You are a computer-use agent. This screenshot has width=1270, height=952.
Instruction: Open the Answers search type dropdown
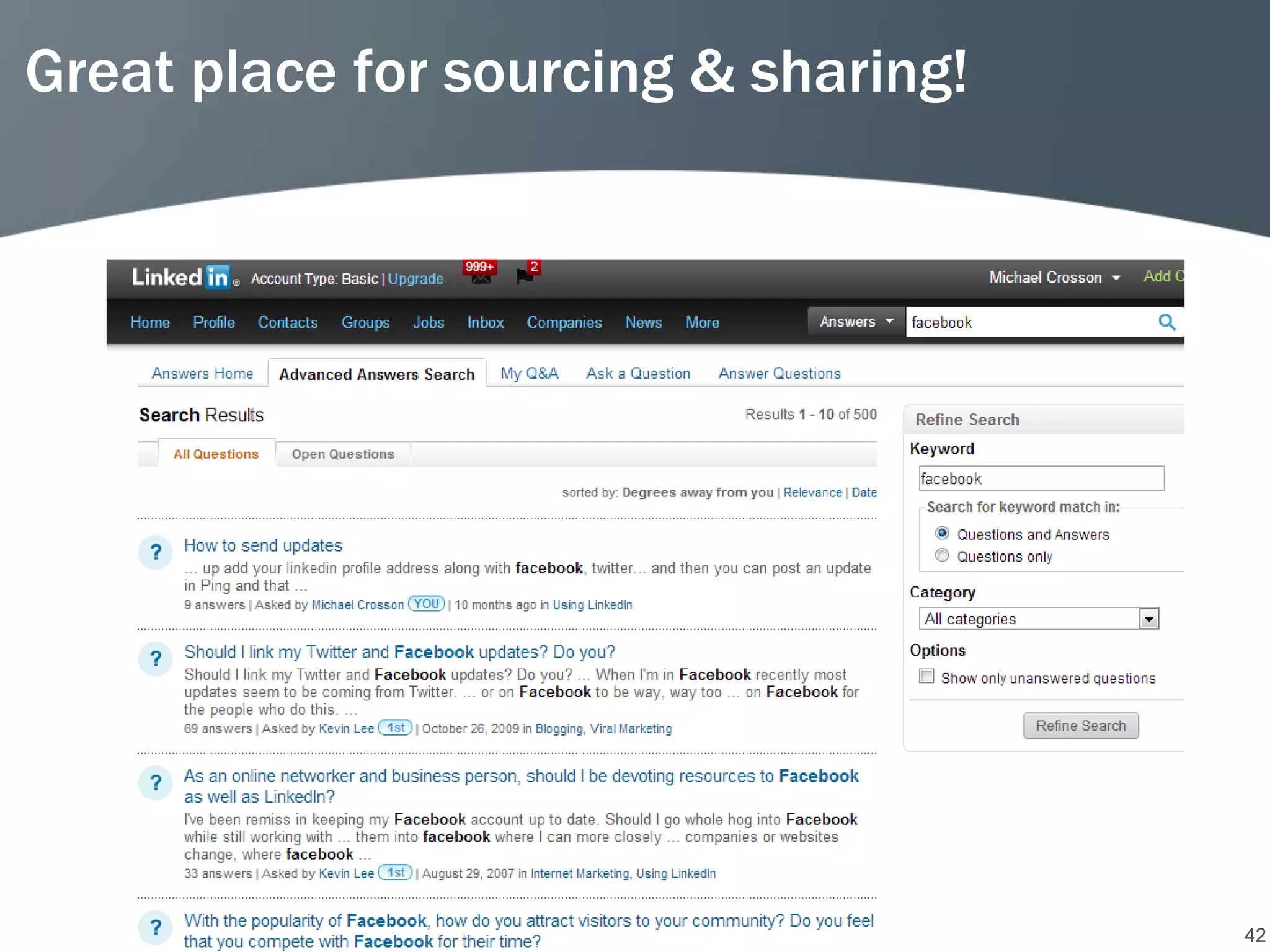coord(856,322)
